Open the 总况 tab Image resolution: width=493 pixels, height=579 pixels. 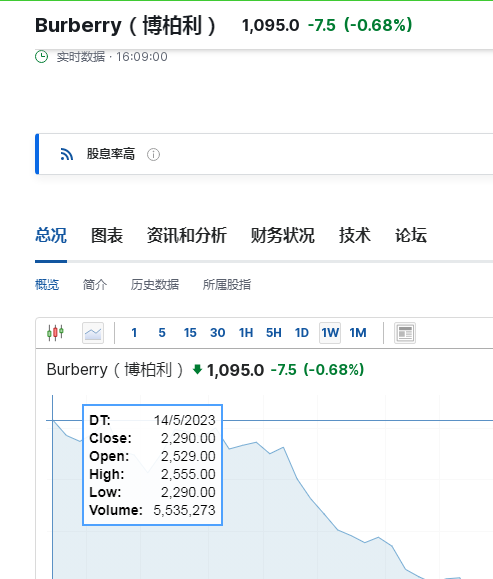pyautogui.click(x=51, y=235)
